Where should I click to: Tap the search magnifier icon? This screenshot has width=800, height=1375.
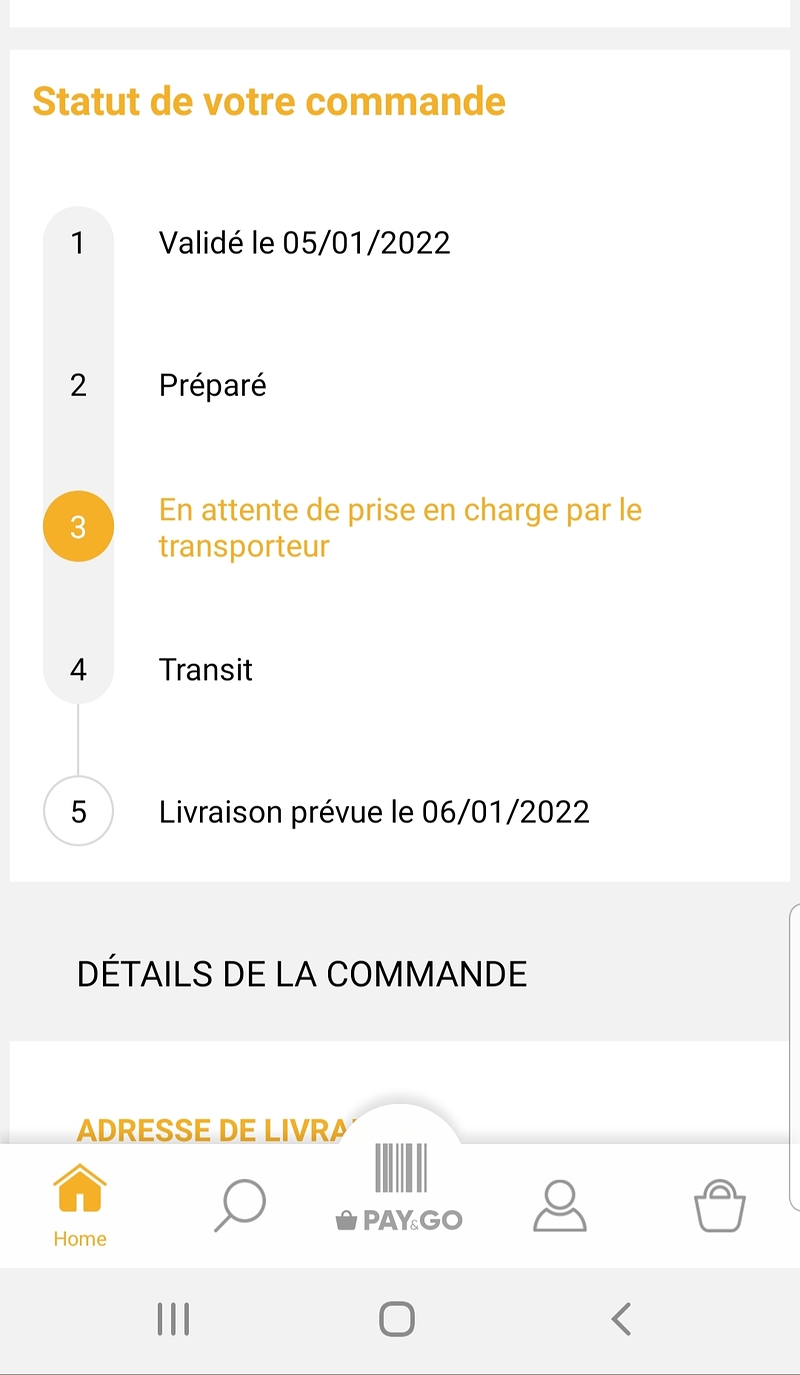pos(241,1206)
